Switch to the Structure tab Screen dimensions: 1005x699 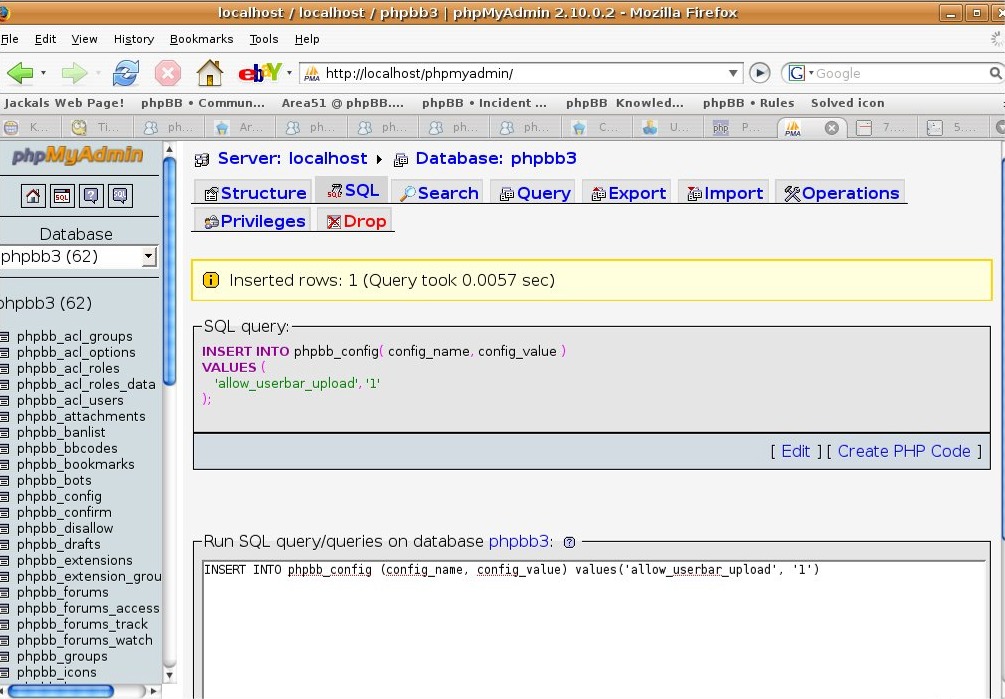point(253,193)
